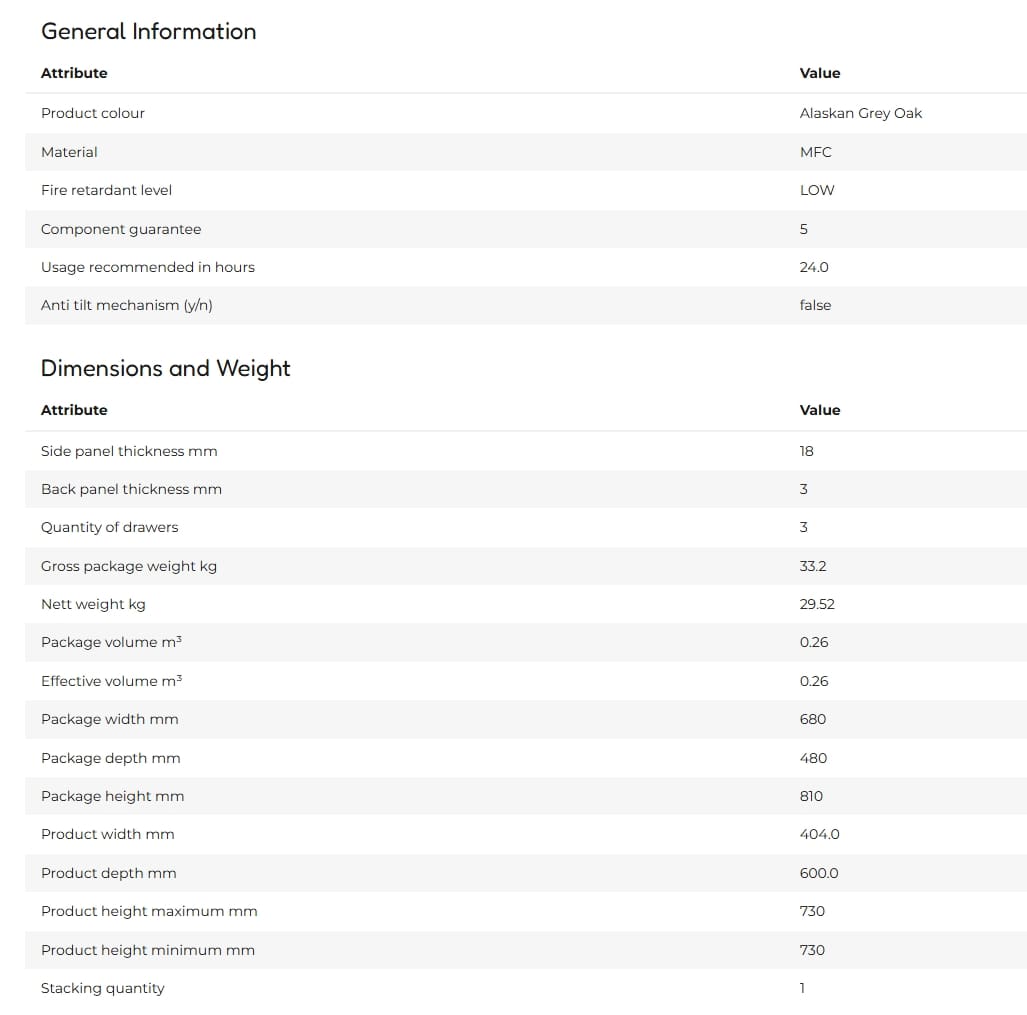Click the Stacking quantity row
Viewport: 1027px width, 1015px height.
[x=526, y=988]
